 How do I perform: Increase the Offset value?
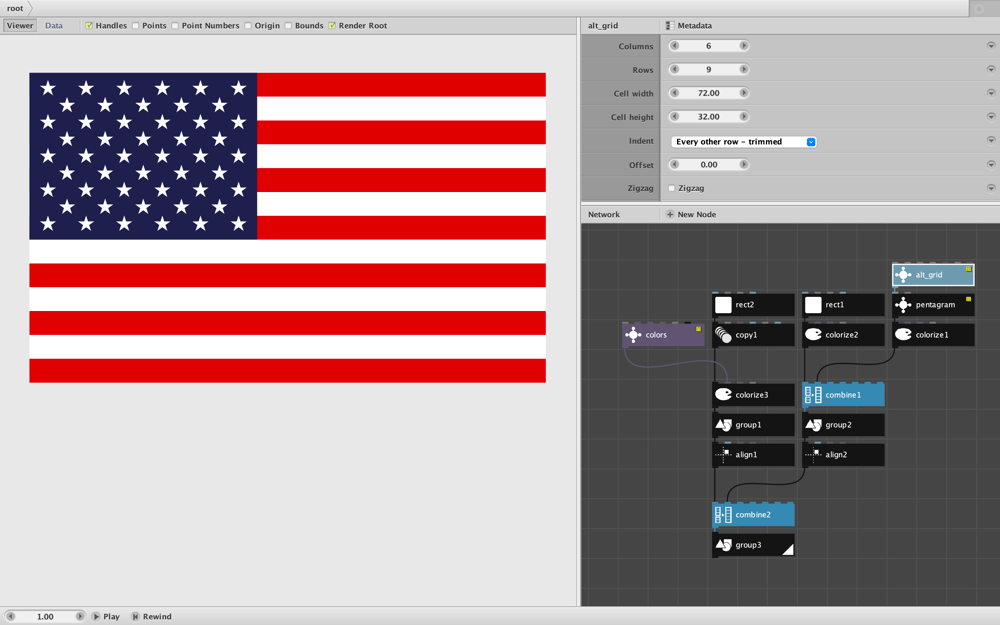[743, 165]
